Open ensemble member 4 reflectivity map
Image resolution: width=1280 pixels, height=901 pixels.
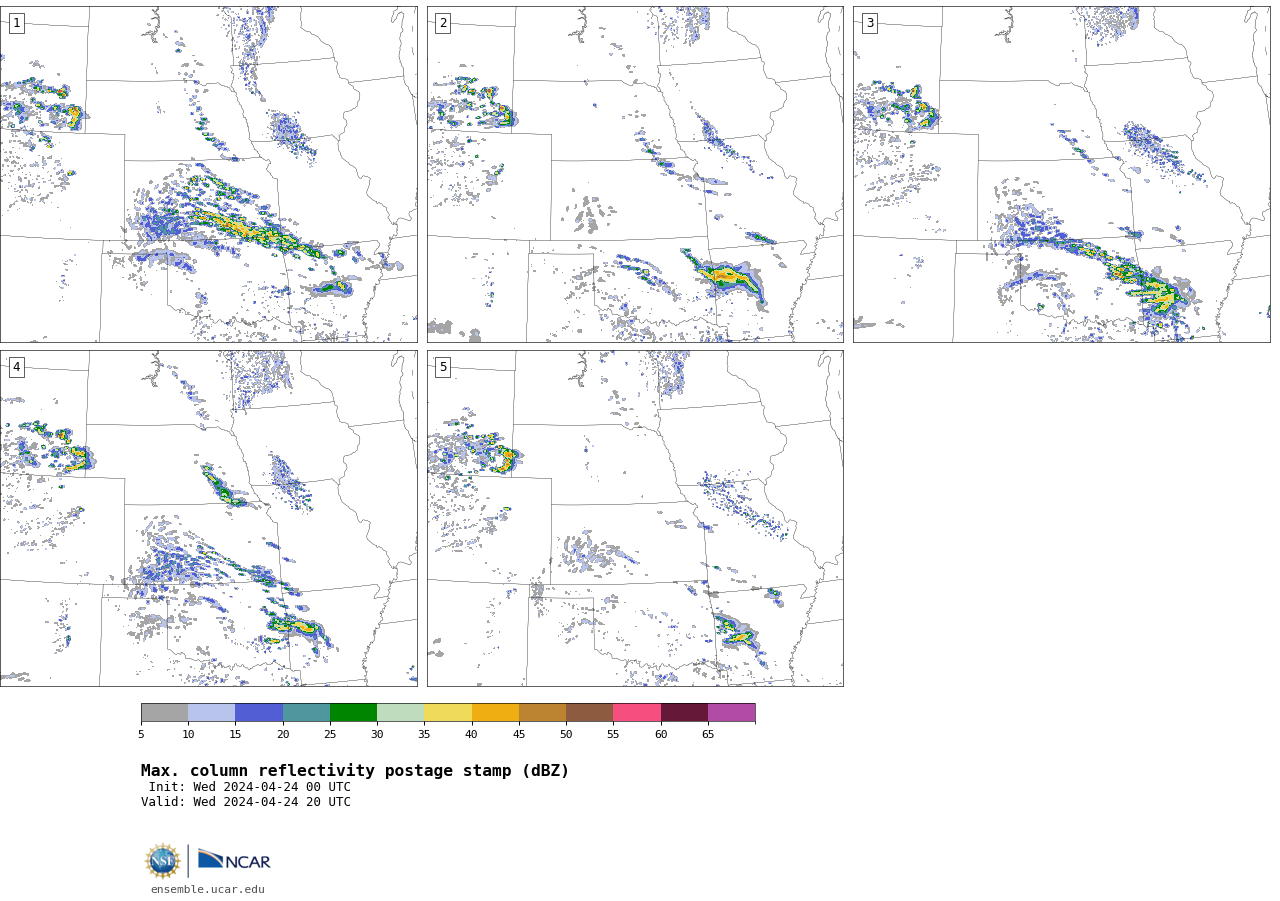pos(208,518)
